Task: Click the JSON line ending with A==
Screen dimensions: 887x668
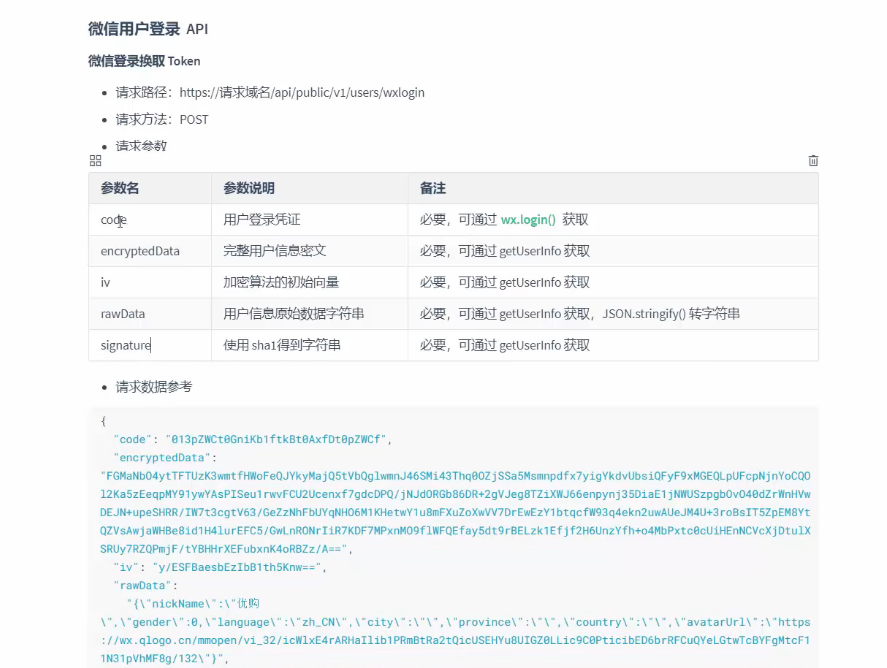Action: (x=224, y=549)
